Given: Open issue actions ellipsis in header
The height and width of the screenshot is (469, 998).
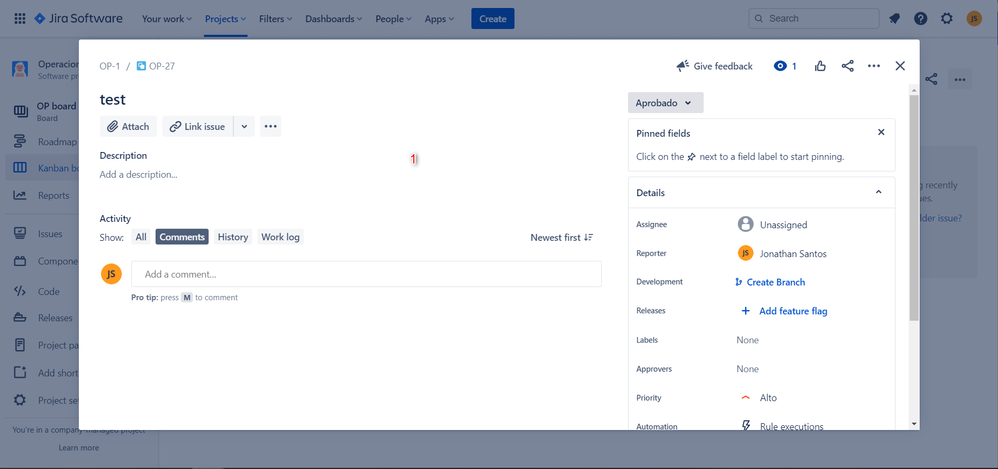Looking at the screenshot, I should tap(874, 66).
